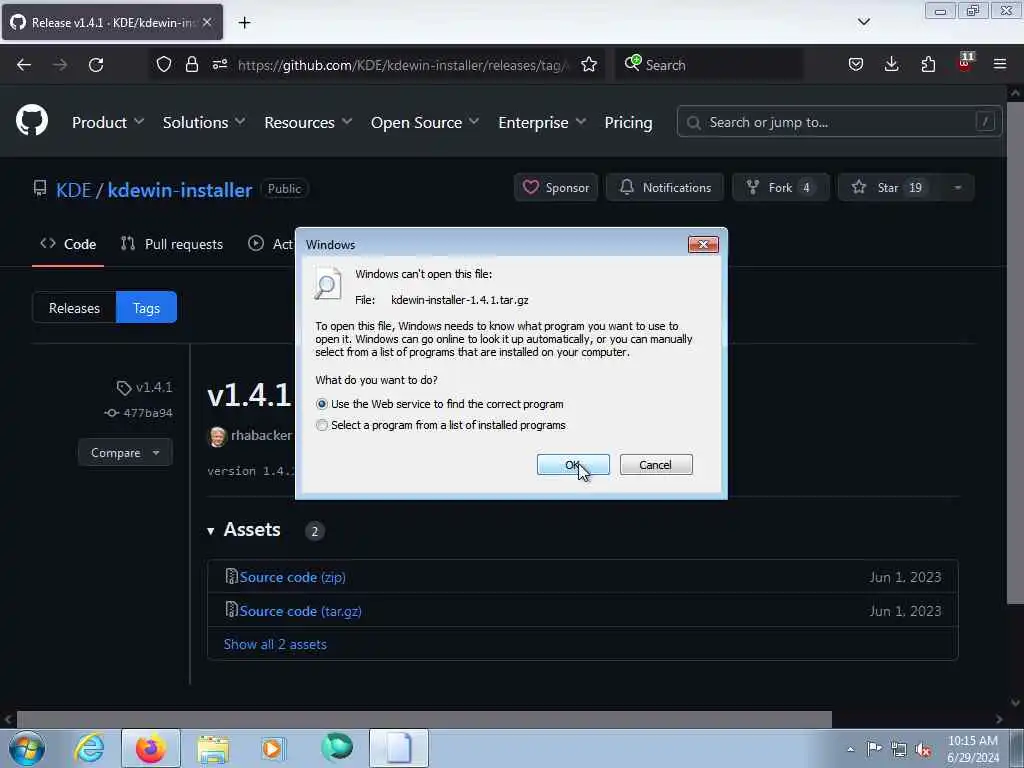This screenshot has height=768, width=1024.
Task: Open the kdewin-installer repository link
Action: pos(180,189)
